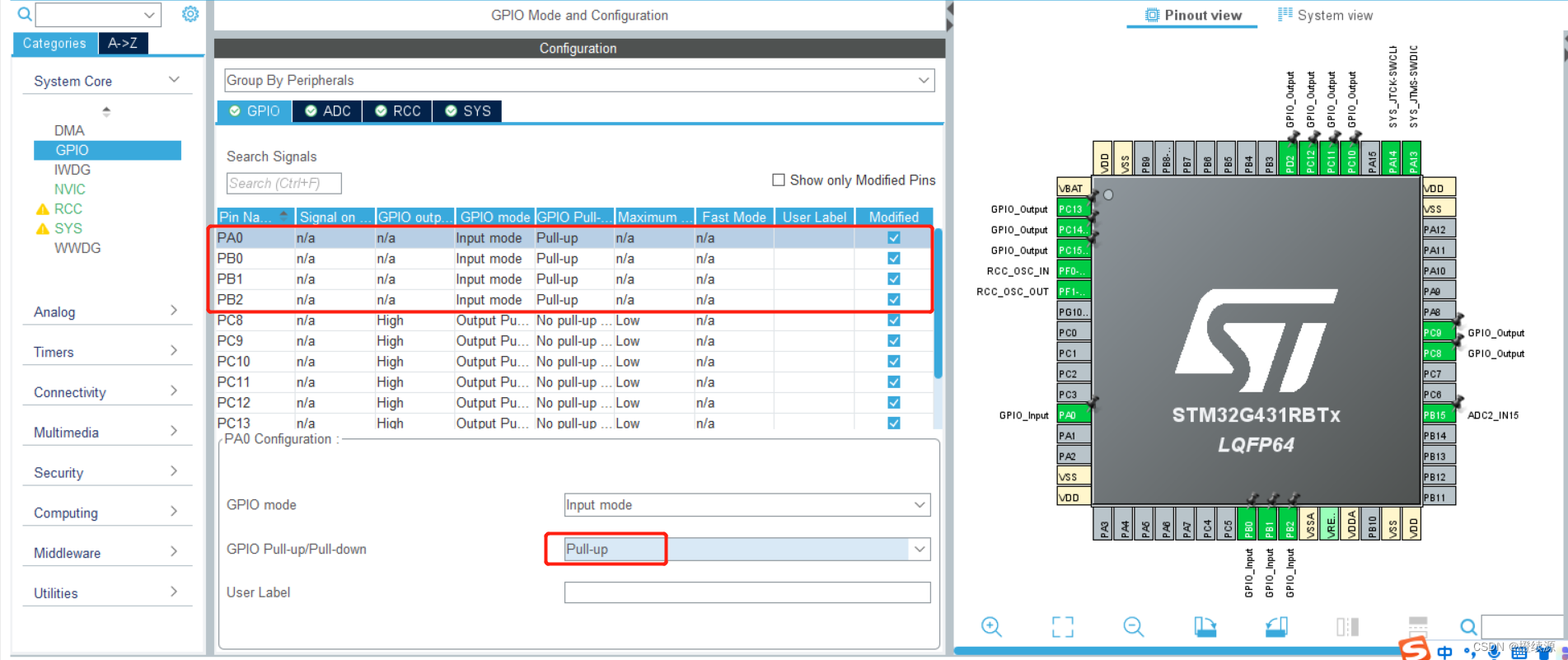Toggle Show only Modified Pins checkbox
Image resolution: width=1568 pixels, height=660 pixels.
coord(778,180)
